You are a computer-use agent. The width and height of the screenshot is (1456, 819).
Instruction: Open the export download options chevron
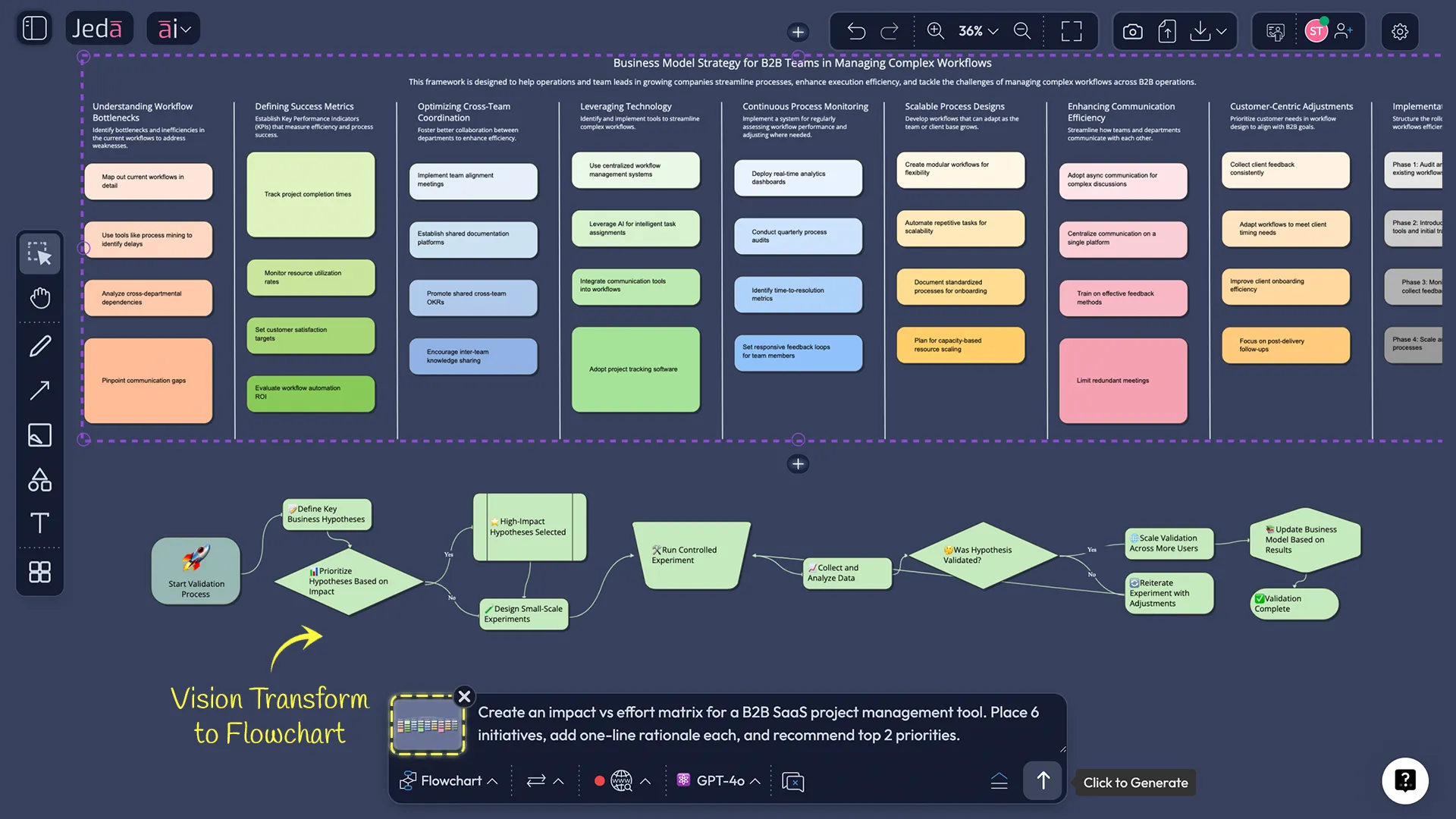(x=1220, y=31)
